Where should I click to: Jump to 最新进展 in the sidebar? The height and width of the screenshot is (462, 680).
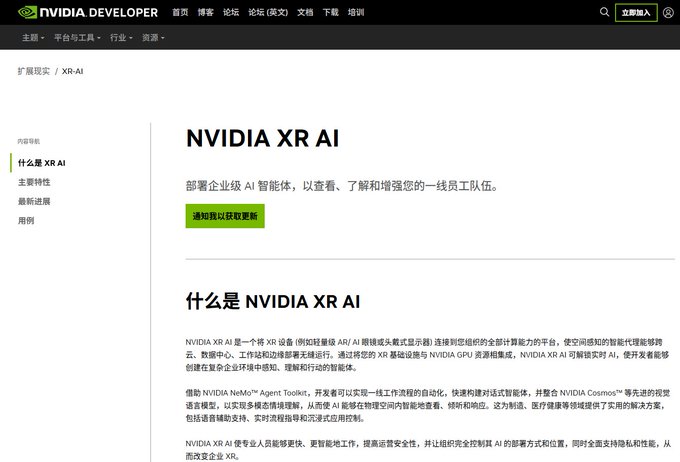(x=34, y=201)
